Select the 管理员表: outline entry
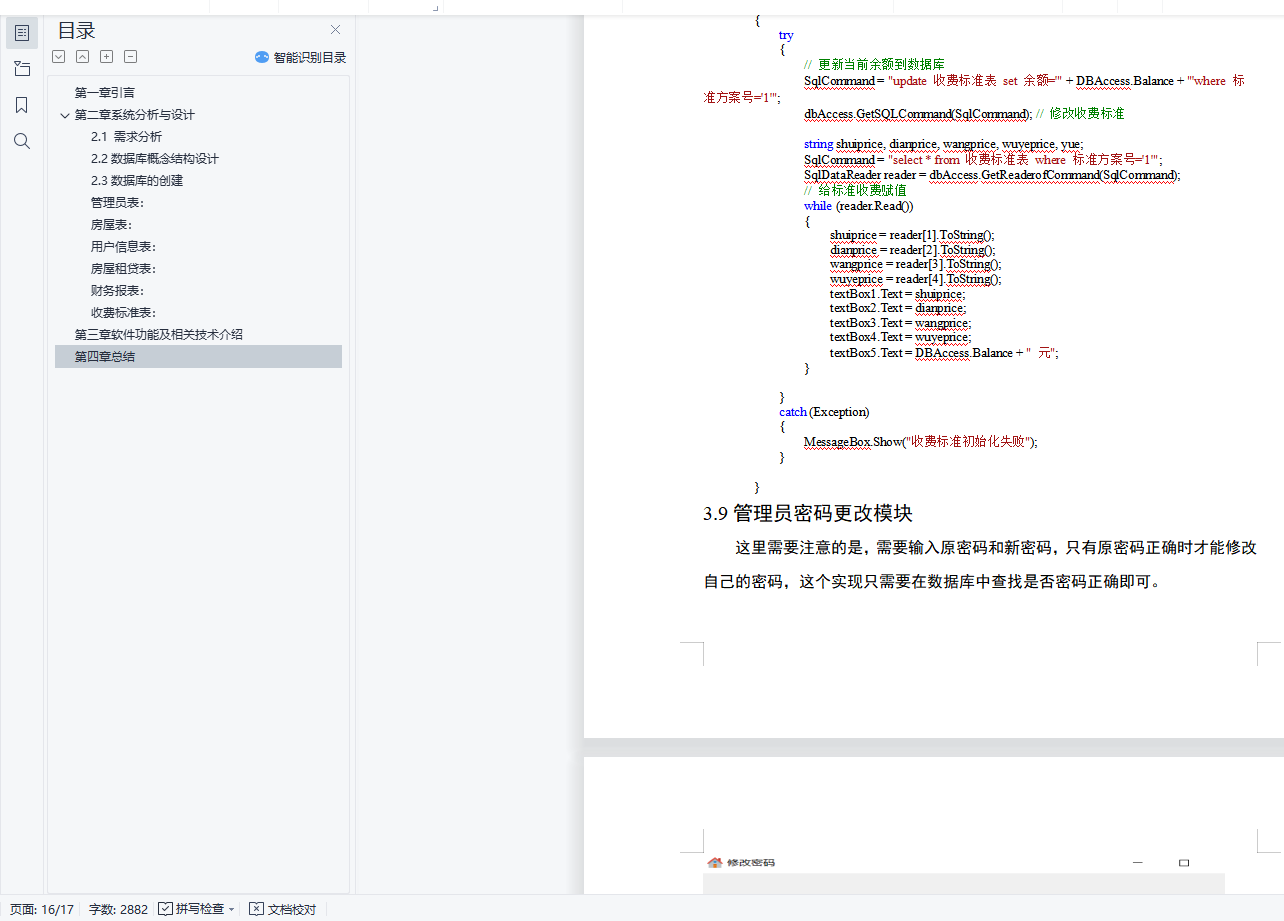Viewport: 1284px width, 921px height. (x=117, y=202)
